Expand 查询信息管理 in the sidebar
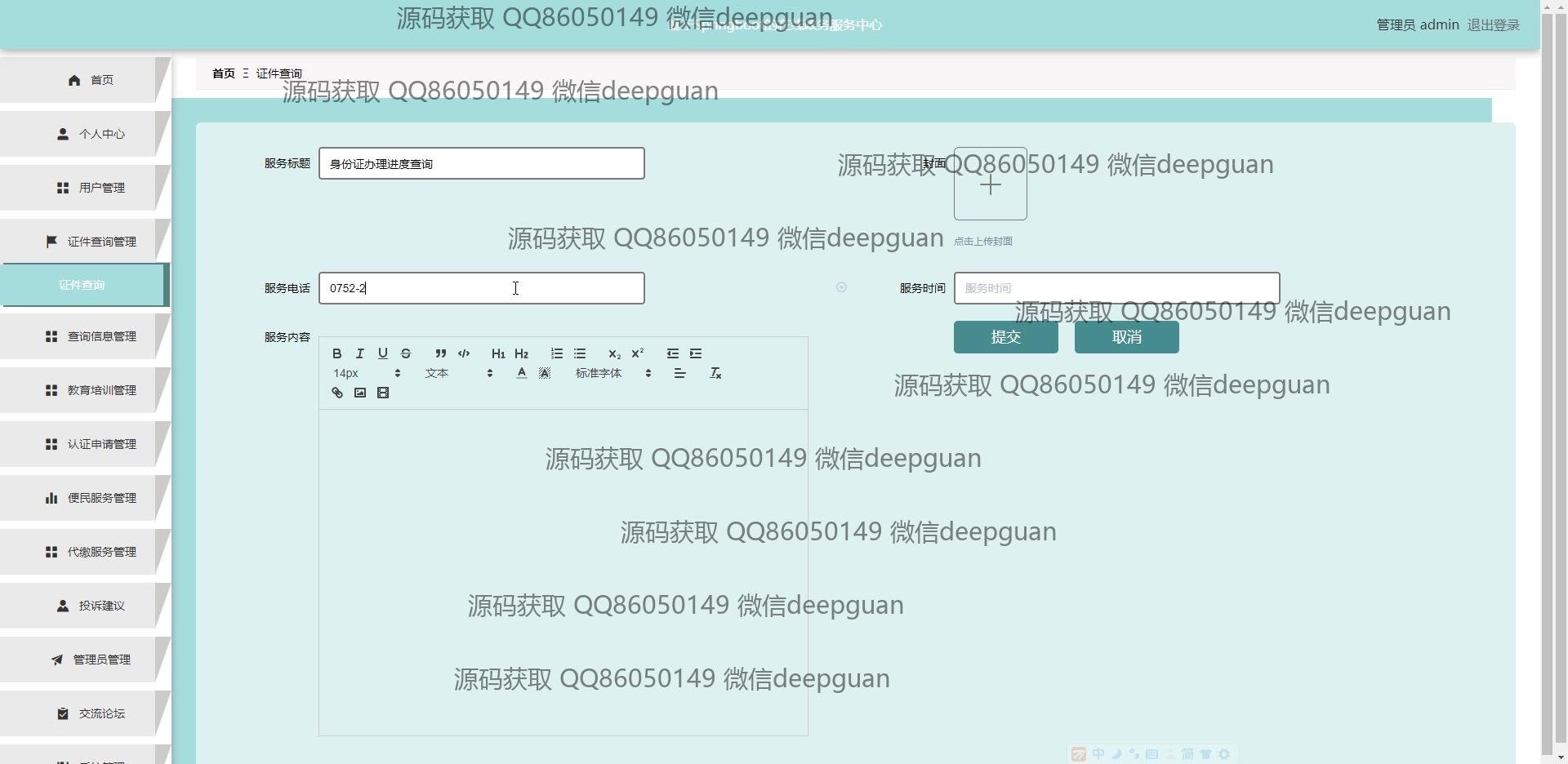1568x764 pixels. click(x=85, y=336)
